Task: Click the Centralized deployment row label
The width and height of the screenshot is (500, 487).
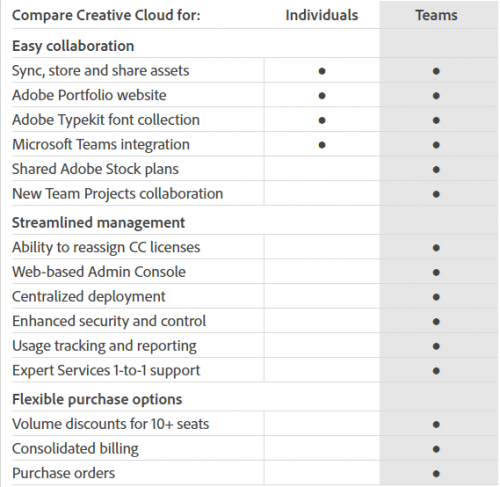Action: [89, 297]
